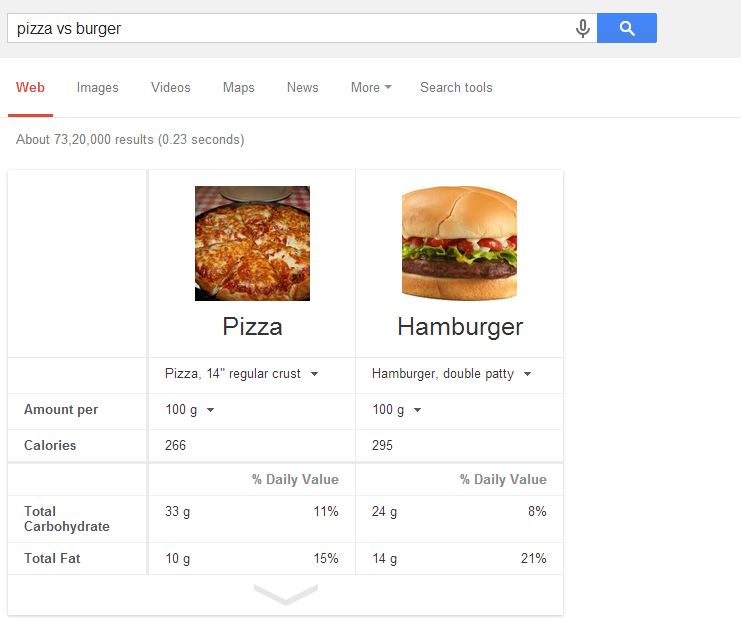Viewport: 741px width, 618px height.
Task: Click the pizza photo thumbnail
Action: coord(252,243)
